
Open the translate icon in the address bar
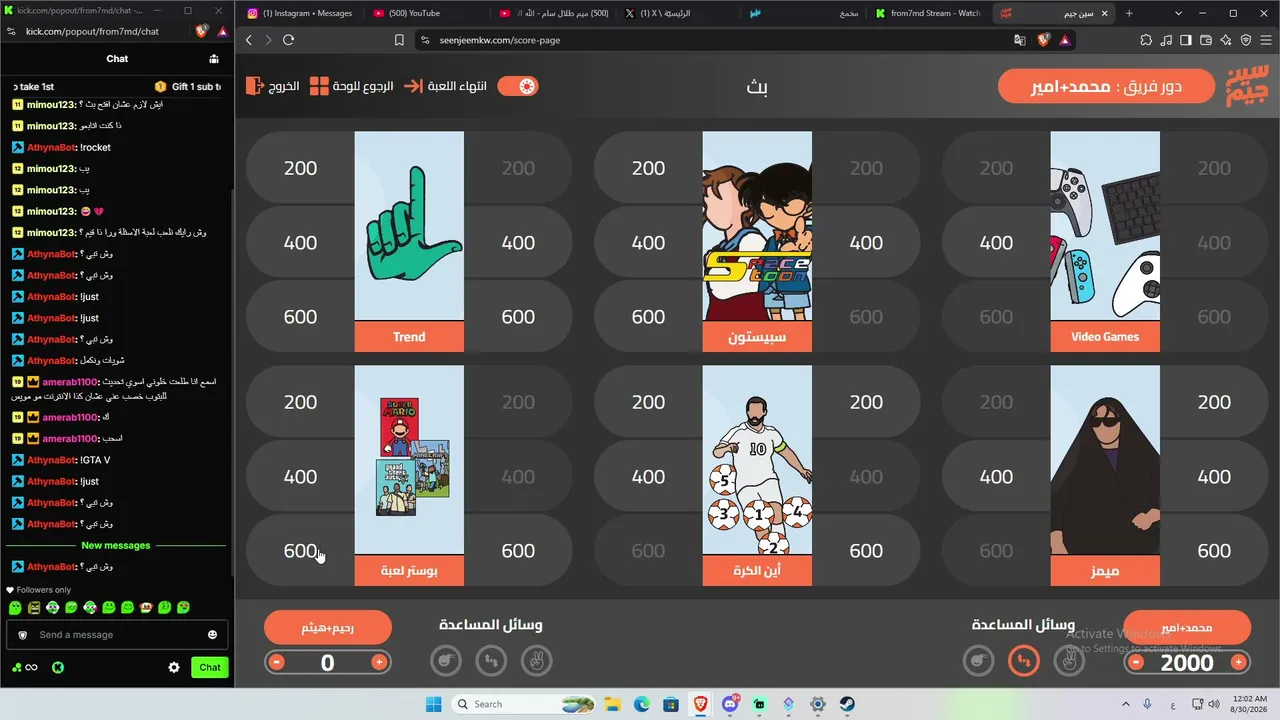[x=1020, y=40]
